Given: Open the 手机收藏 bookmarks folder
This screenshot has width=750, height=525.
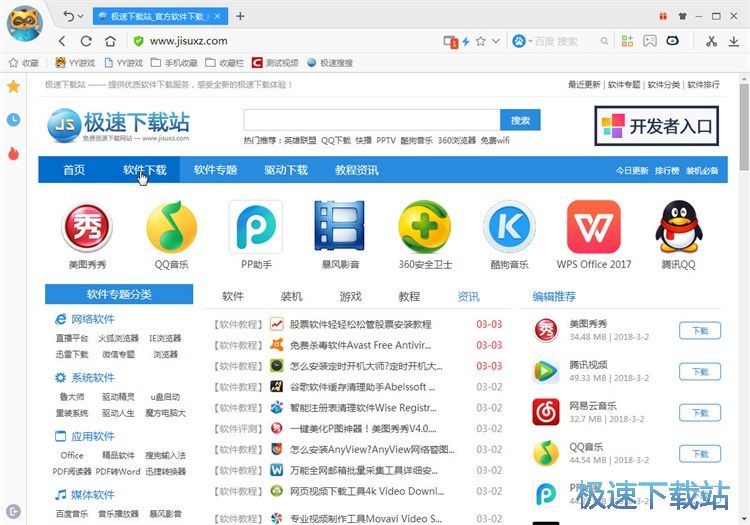Looking at the screenshot, I should tap(174, 63).
